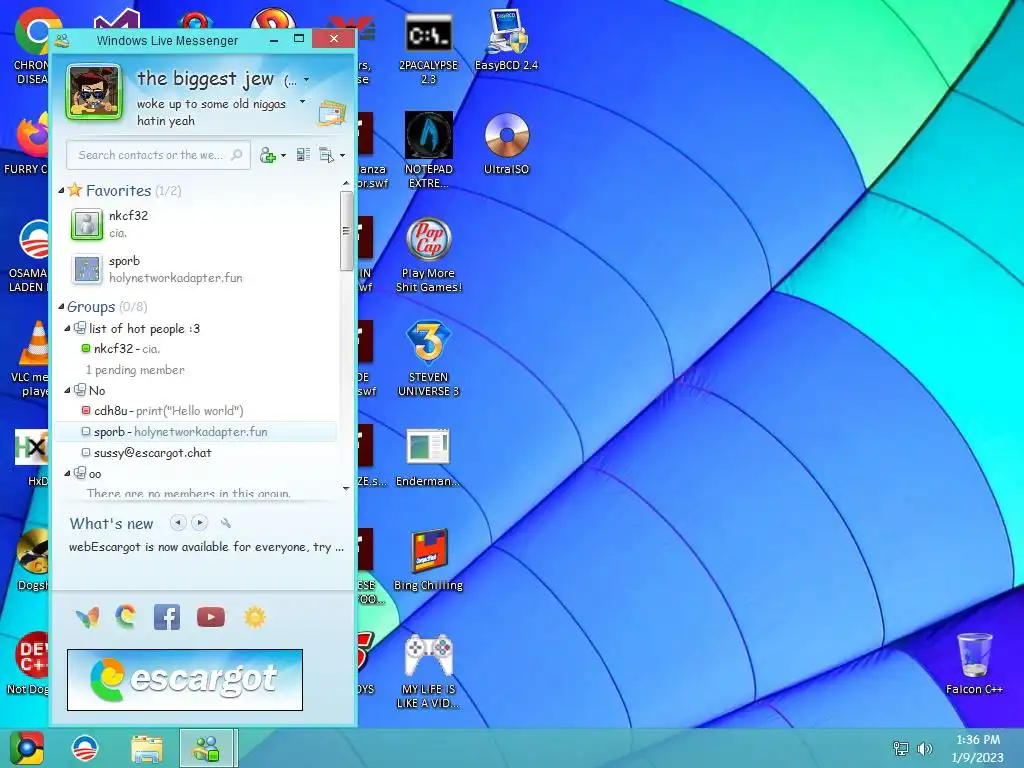This screenshot has width=1024, height=768.
Task: Open File Explorer from taskbar
Action: [147, 748]
